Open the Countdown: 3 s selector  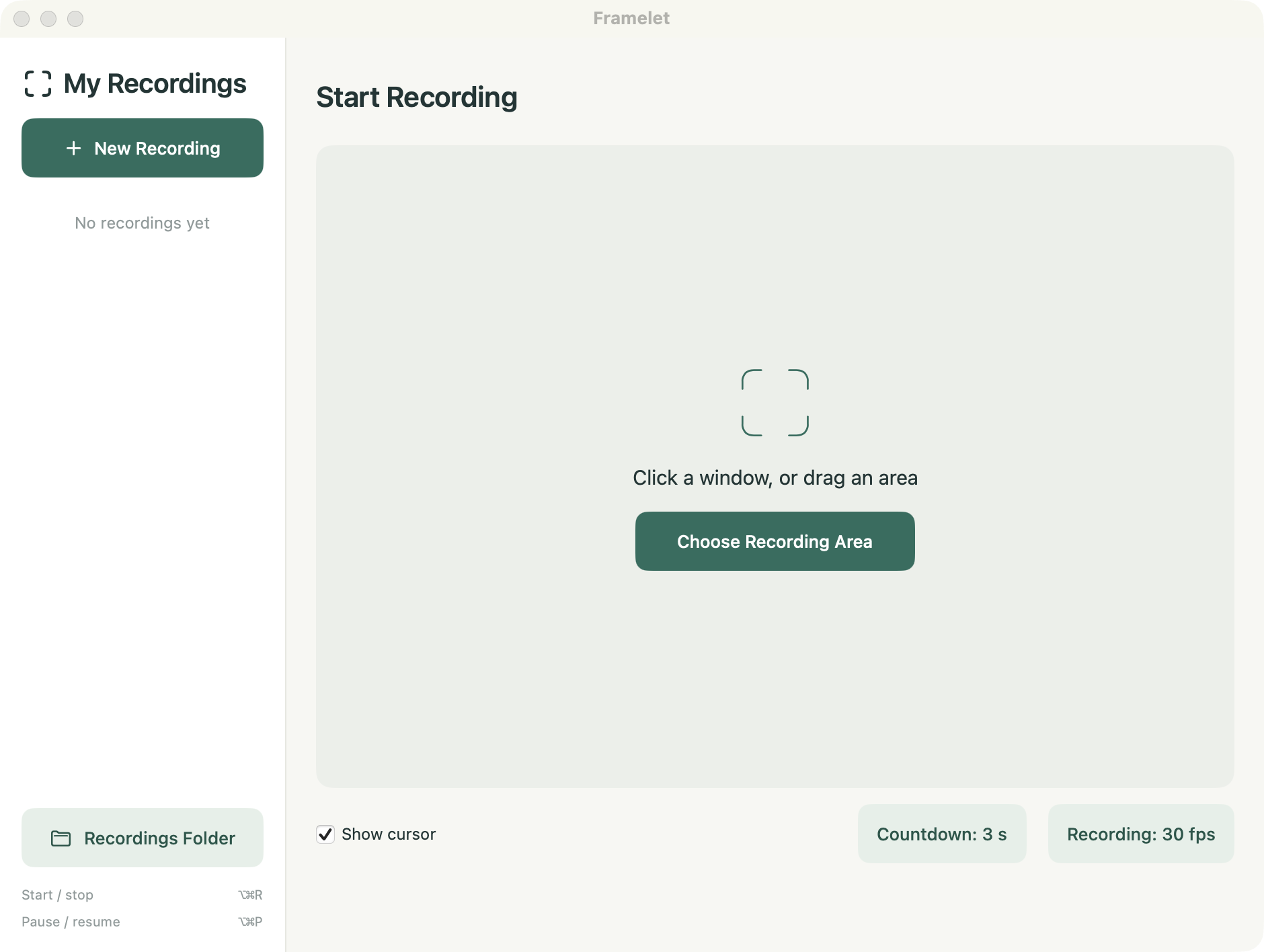[x=942, y=834]
